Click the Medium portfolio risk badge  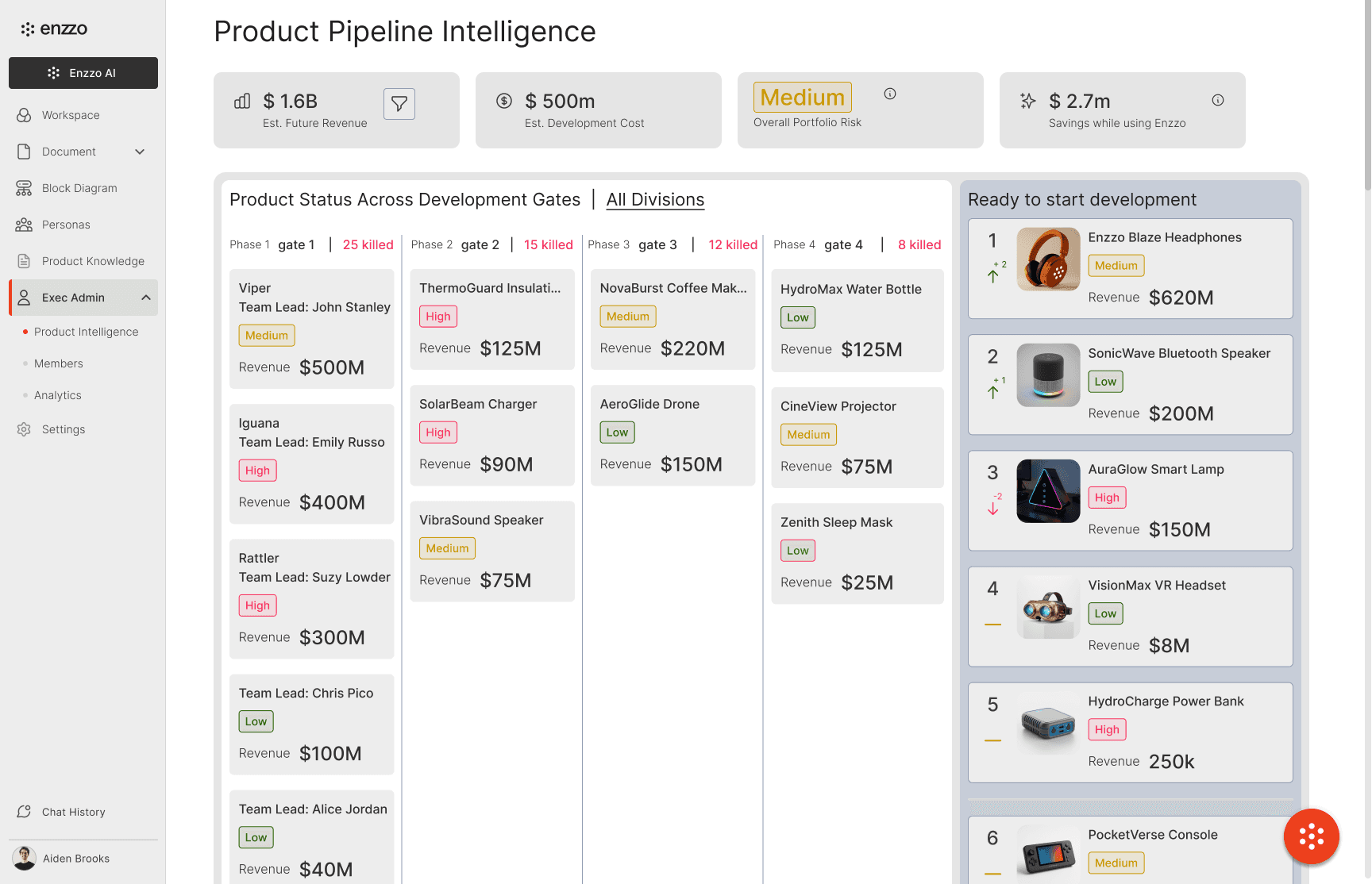[x=802, y=98]
